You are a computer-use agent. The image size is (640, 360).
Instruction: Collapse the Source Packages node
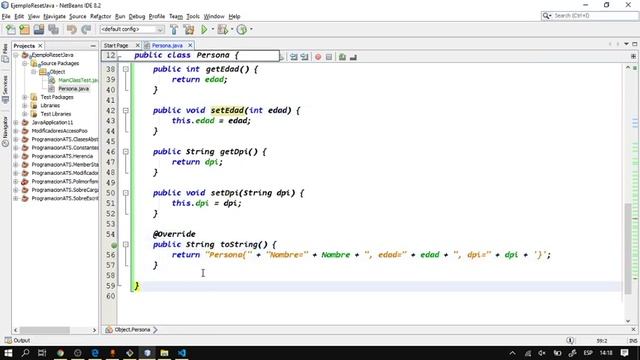coord(25,63)
